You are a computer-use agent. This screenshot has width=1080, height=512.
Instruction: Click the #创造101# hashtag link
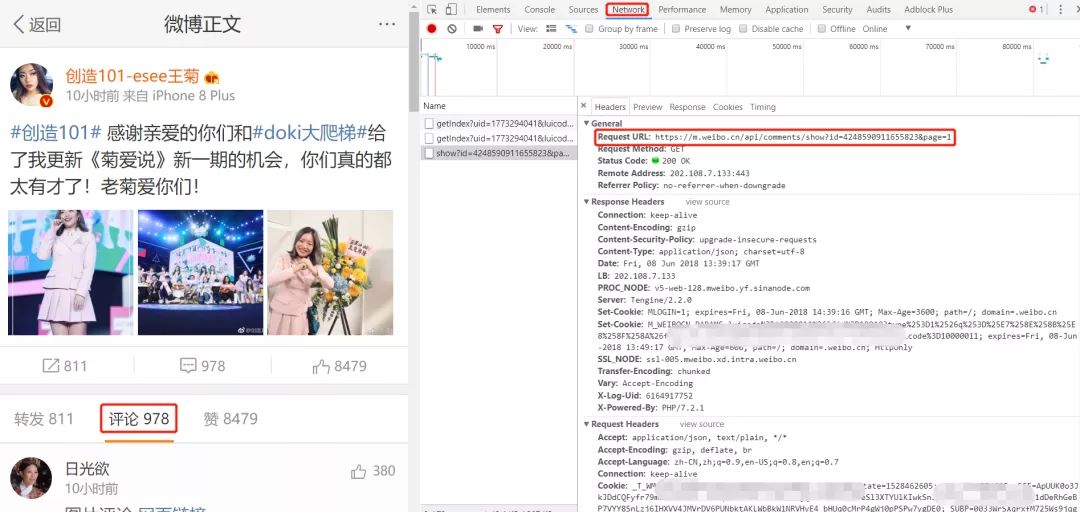(x=56, y=132)
